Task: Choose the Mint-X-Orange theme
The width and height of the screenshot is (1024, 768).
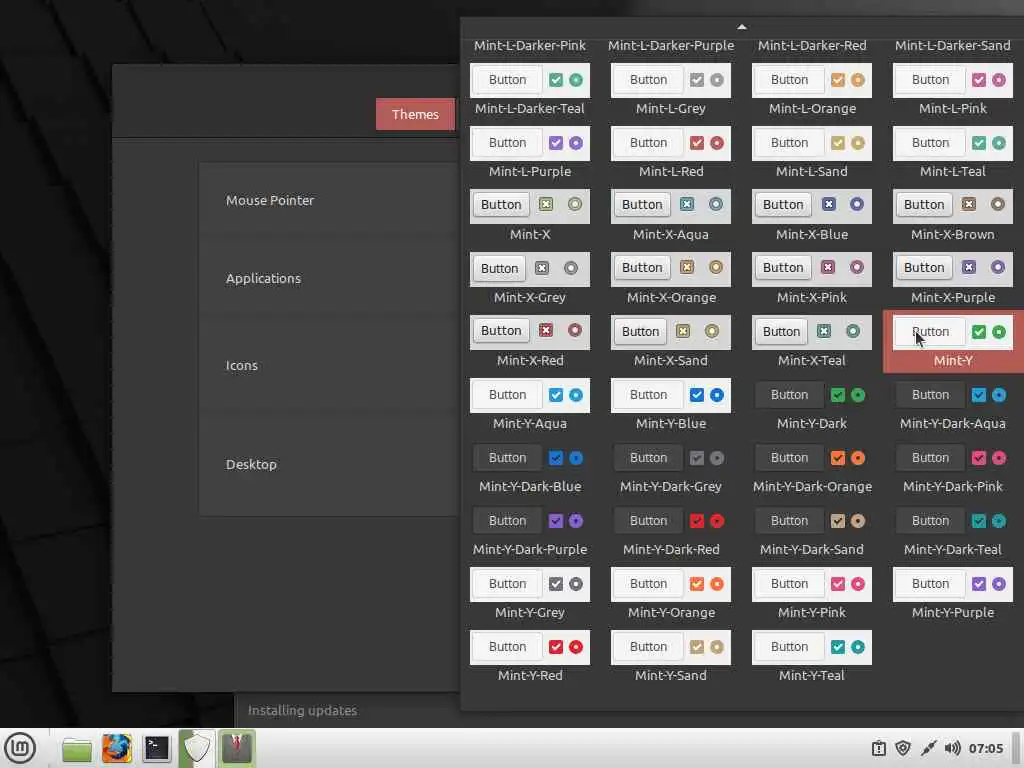Action: pyautogui.click(x=671, y=279)
